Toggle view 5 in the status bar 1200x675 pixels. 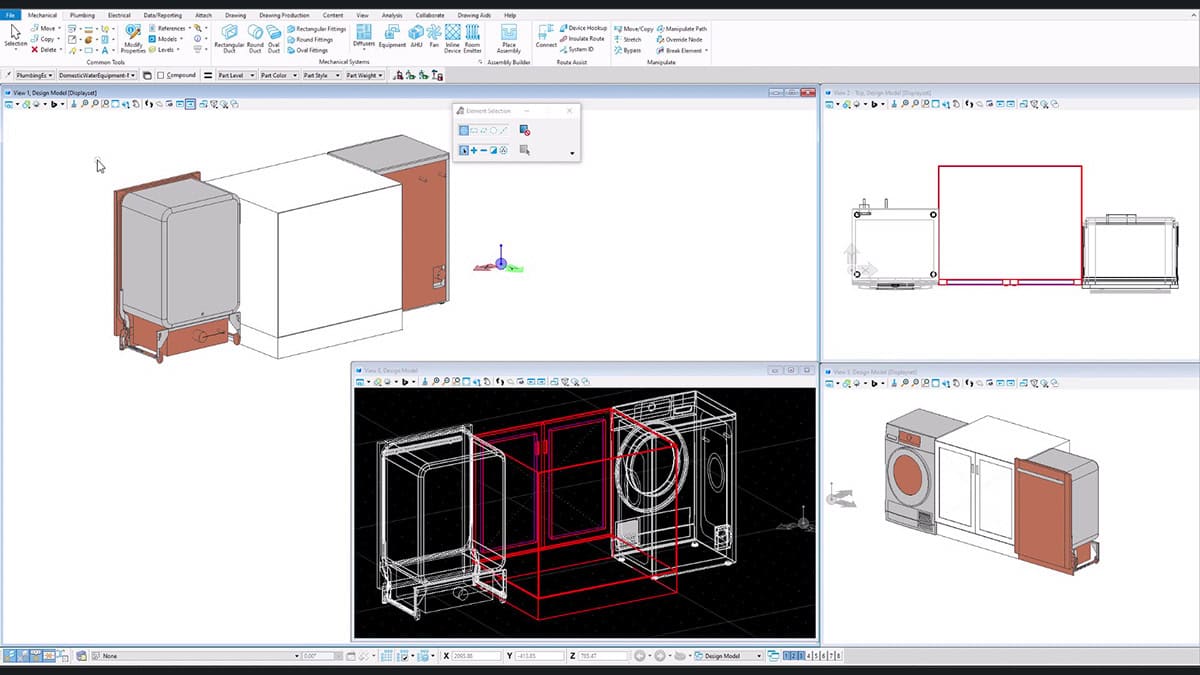click(x=816, y=655)
